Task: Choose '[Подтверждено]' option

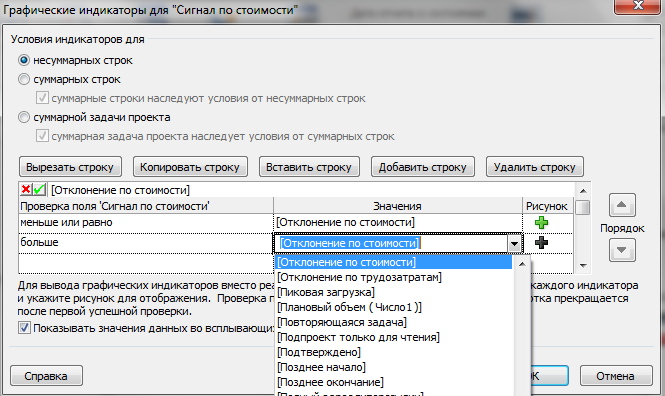Action: tap(394, 352)
